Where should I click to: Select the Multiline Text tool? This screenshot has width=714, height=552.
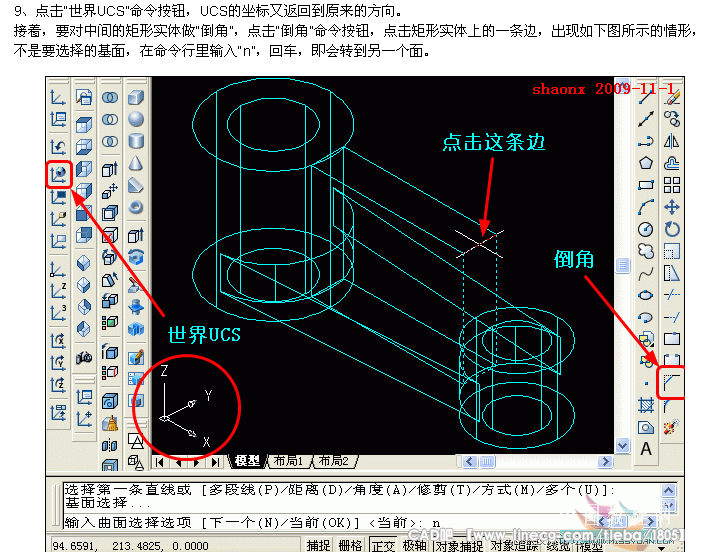646,449
